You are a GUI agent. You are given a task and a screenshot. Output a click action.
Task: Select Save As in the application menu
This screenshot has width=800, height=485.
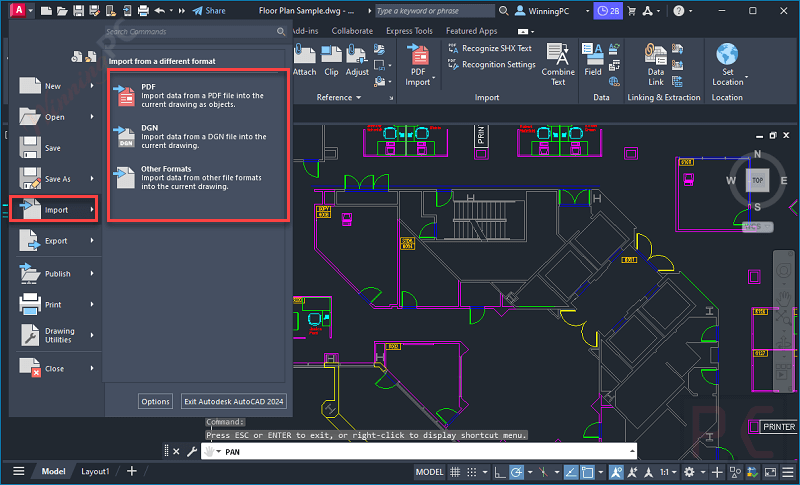[x=56, y=178]
